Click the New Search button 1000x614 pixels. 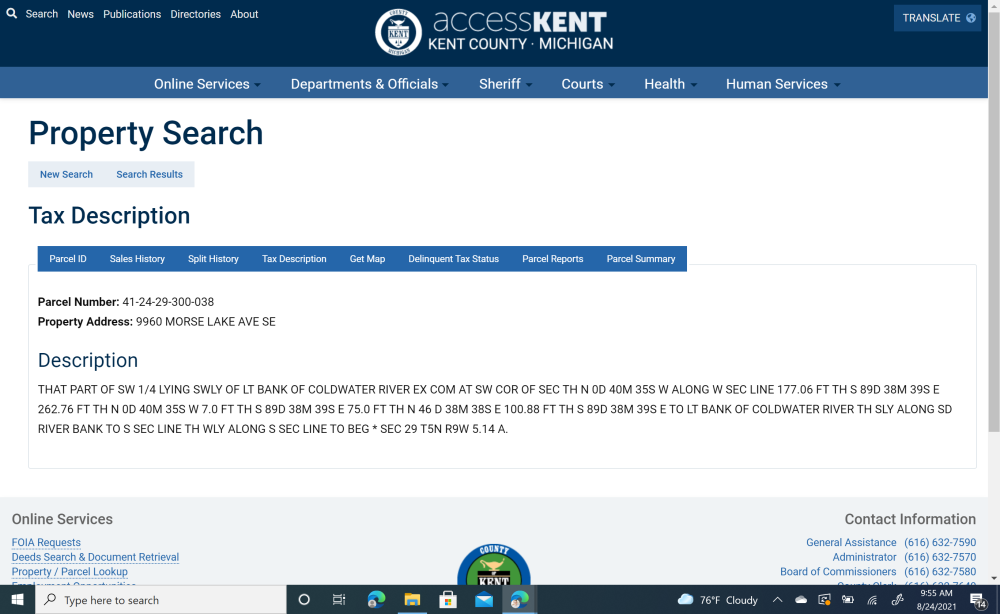tap(66, 174)
